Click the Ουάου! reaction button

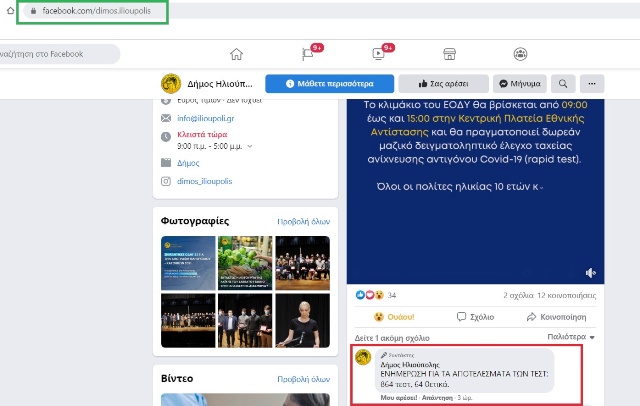(x=394, y=317)
